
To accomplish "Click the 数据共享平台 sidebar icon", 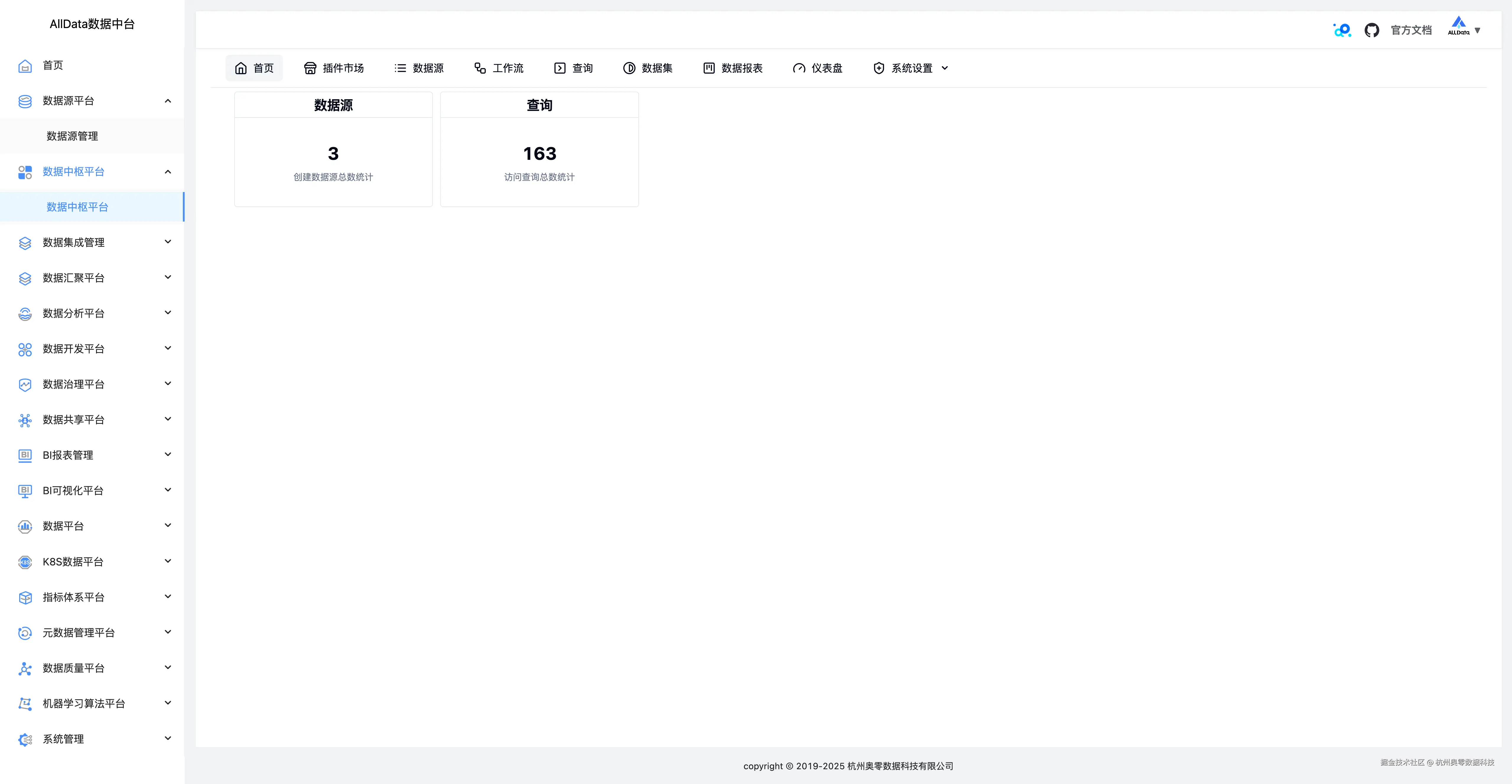I will pos(25,420).
